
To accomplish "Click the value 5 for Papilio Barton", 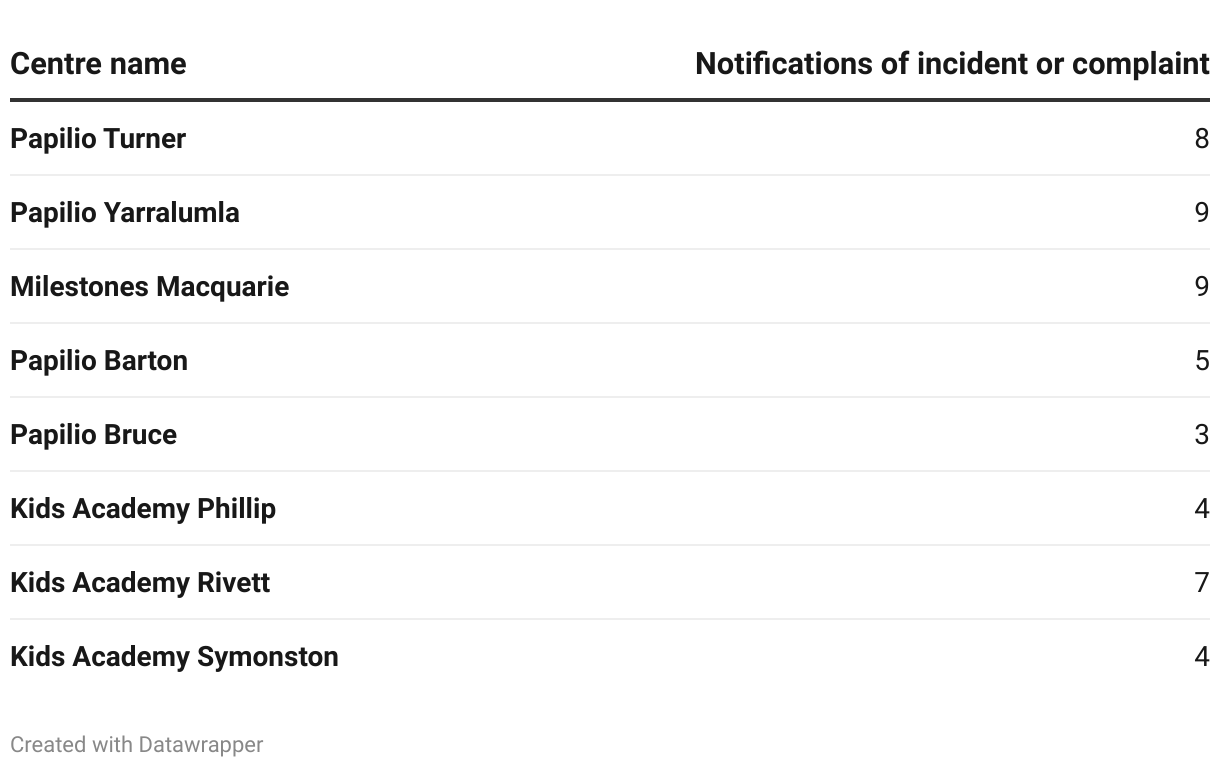I will pos(1201,360).
